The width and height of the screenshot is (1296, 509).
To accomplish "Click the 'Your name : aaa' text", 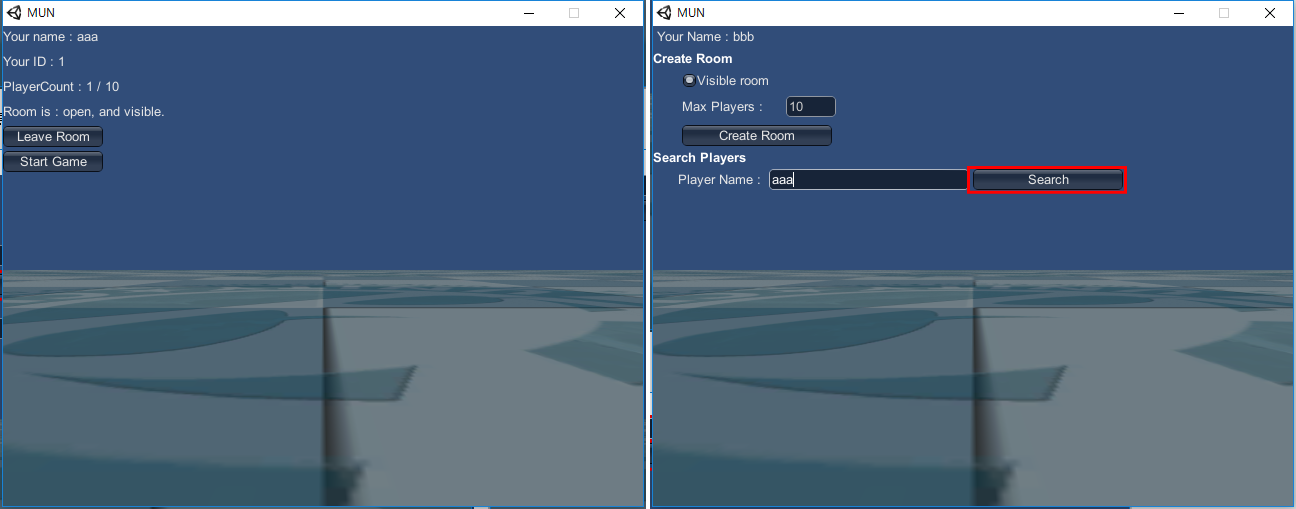I will [x=51, y=37].
